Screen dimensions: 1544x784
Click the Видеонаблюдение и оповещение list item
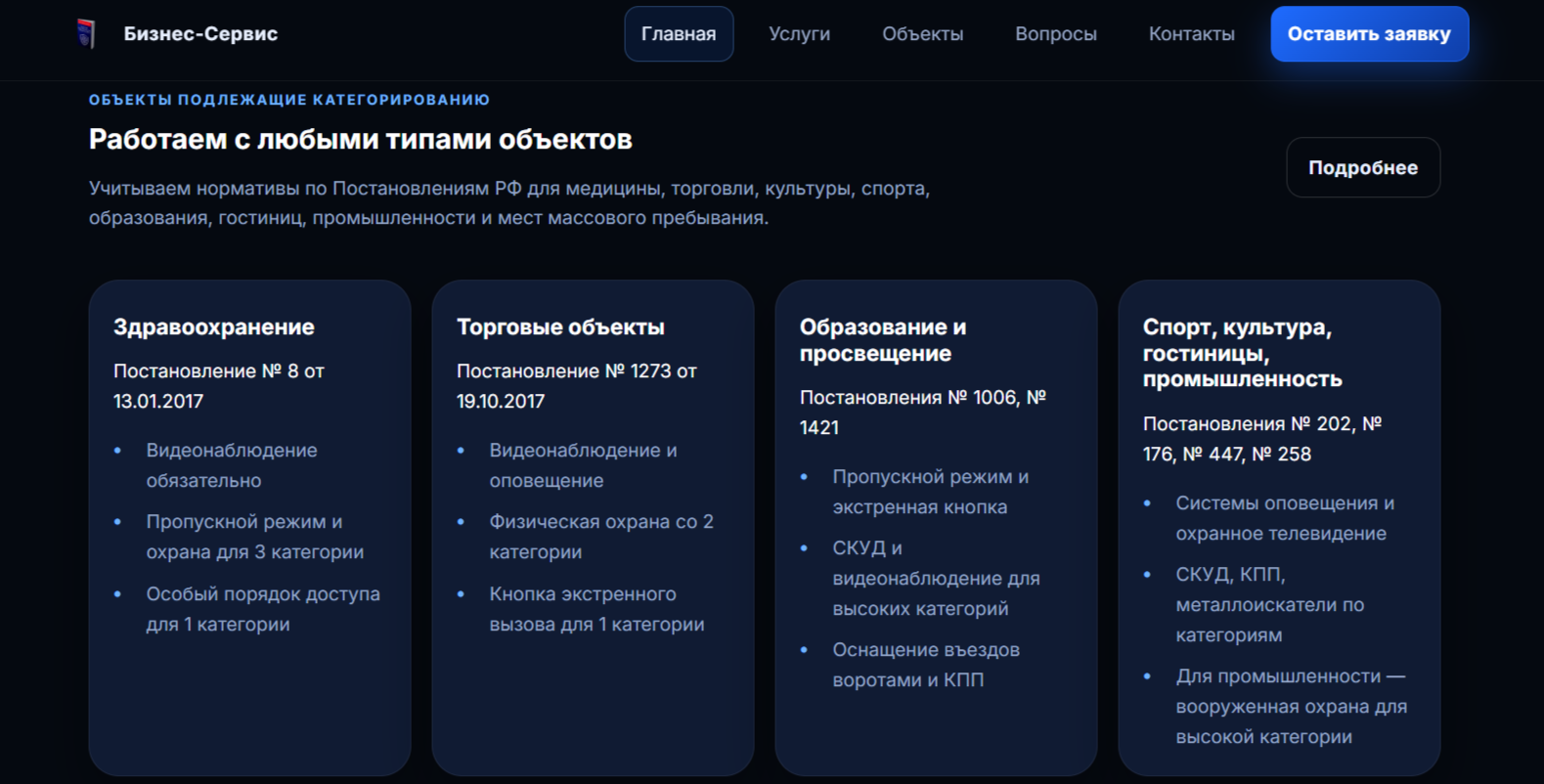click(x=583, y=465)
